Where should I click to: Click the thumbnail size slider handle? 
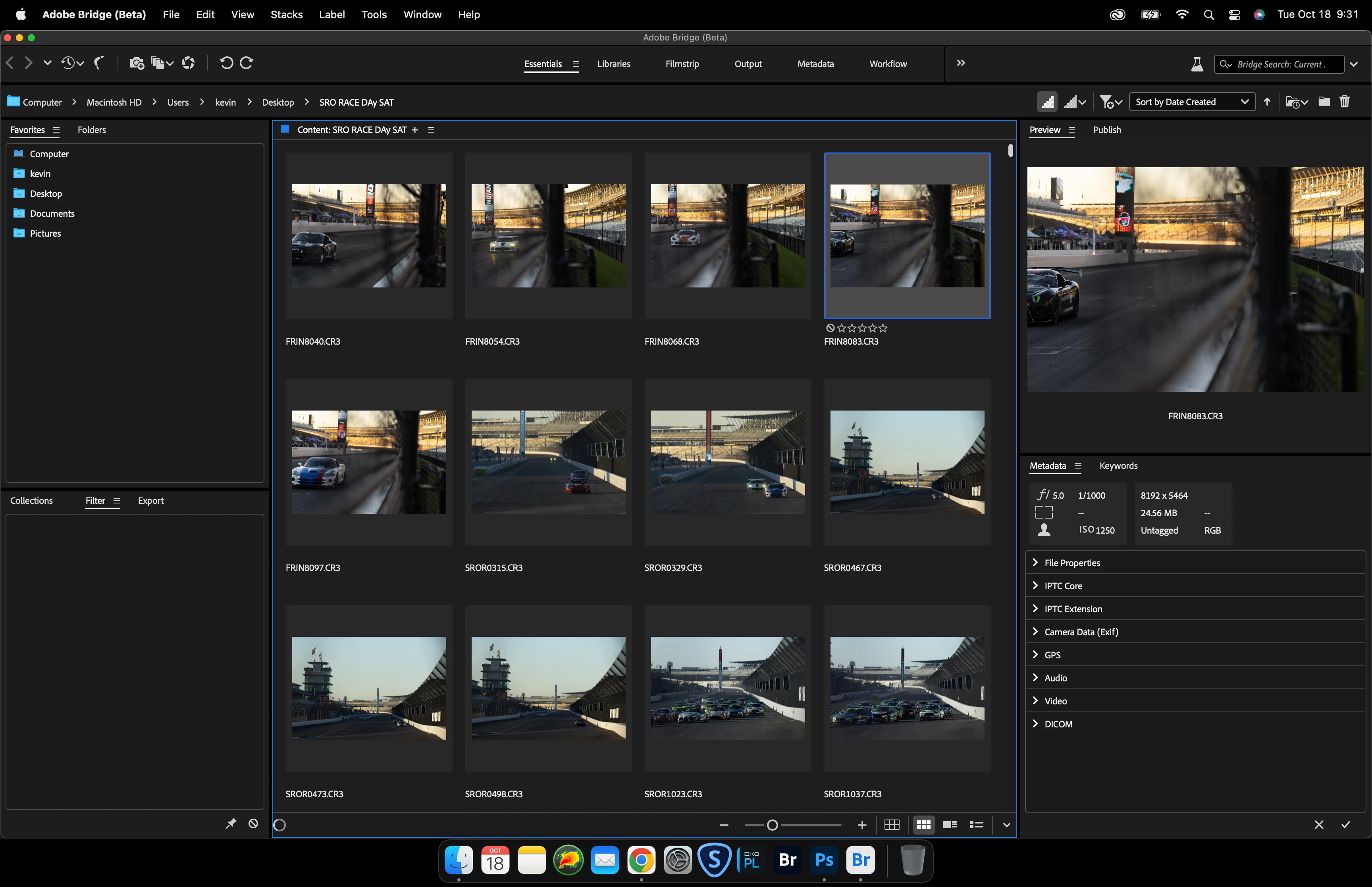point(772,825)
